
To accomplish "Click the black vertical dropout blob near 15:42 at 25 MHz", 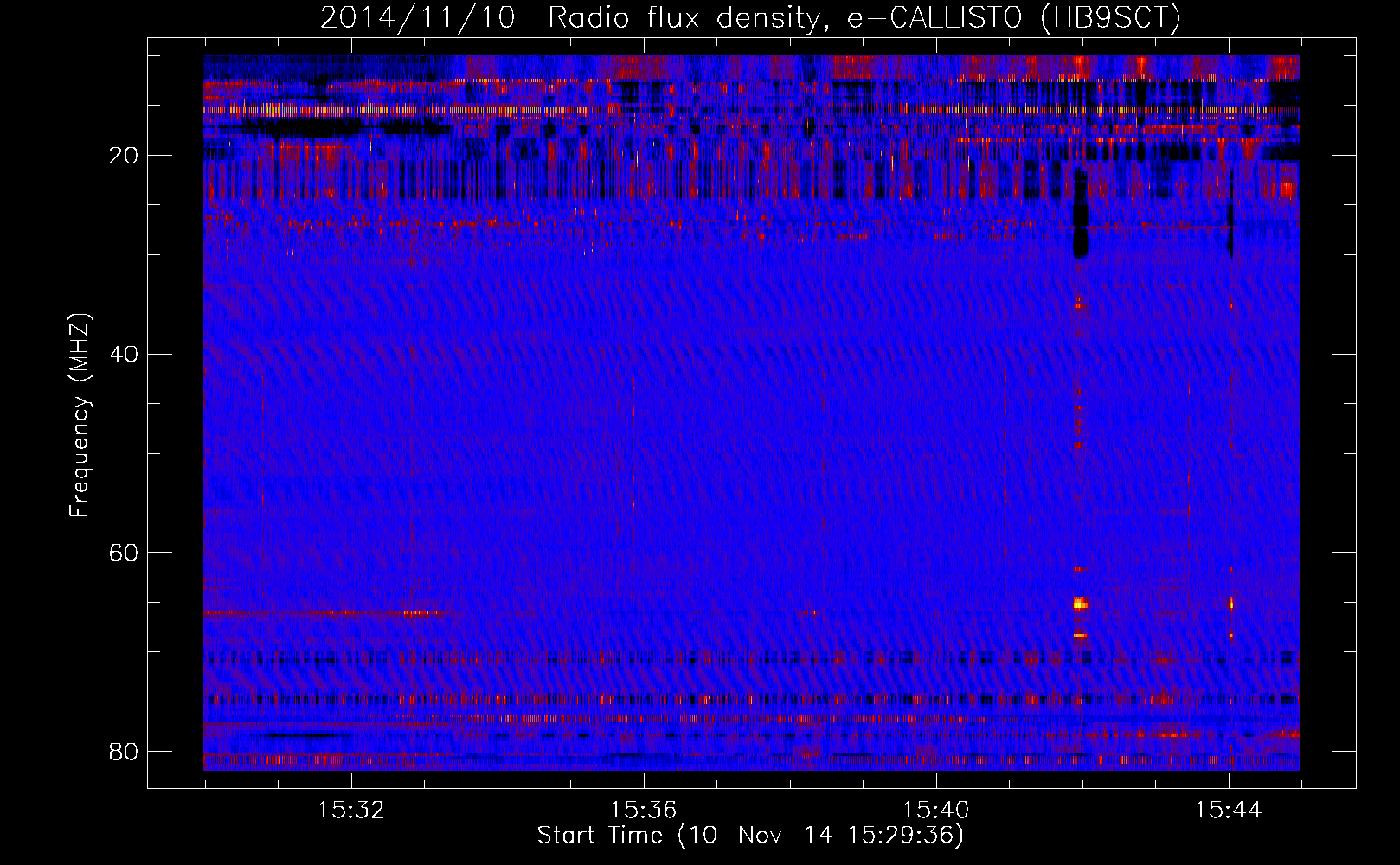I will point(1080,215).
